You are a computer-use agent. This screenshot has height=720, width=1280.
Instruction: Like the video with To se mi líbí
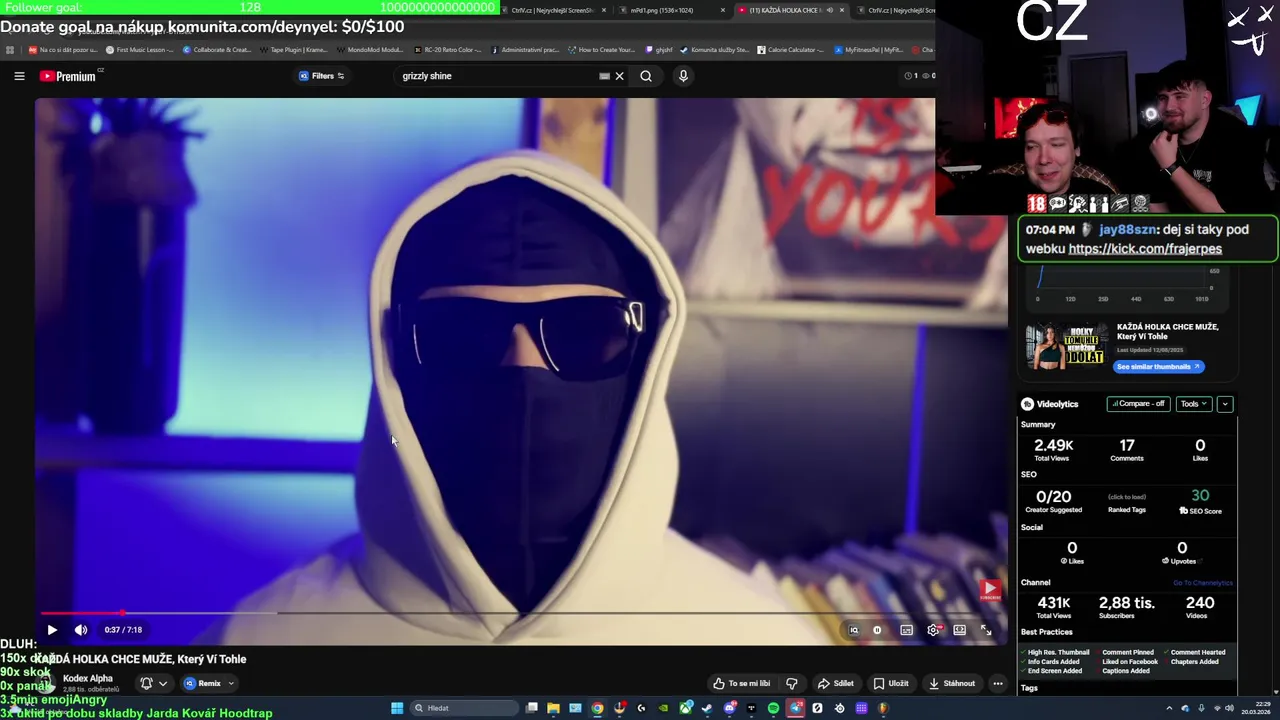741,683
